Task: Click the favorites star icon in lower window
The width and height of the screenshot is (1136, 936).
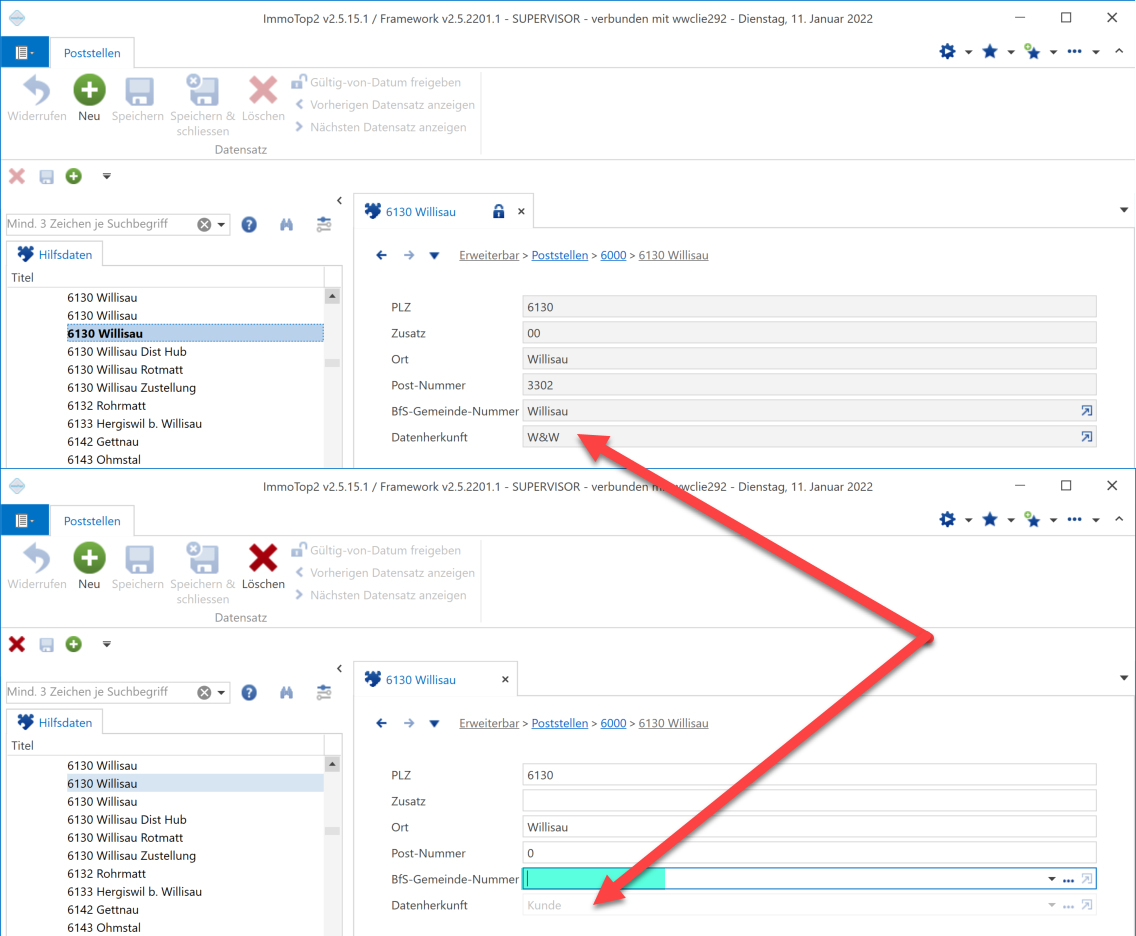Action: pos(990,519)
